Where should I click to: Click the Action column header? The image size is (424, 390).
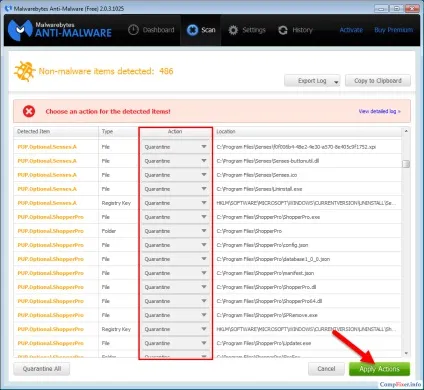pos(175,132)
